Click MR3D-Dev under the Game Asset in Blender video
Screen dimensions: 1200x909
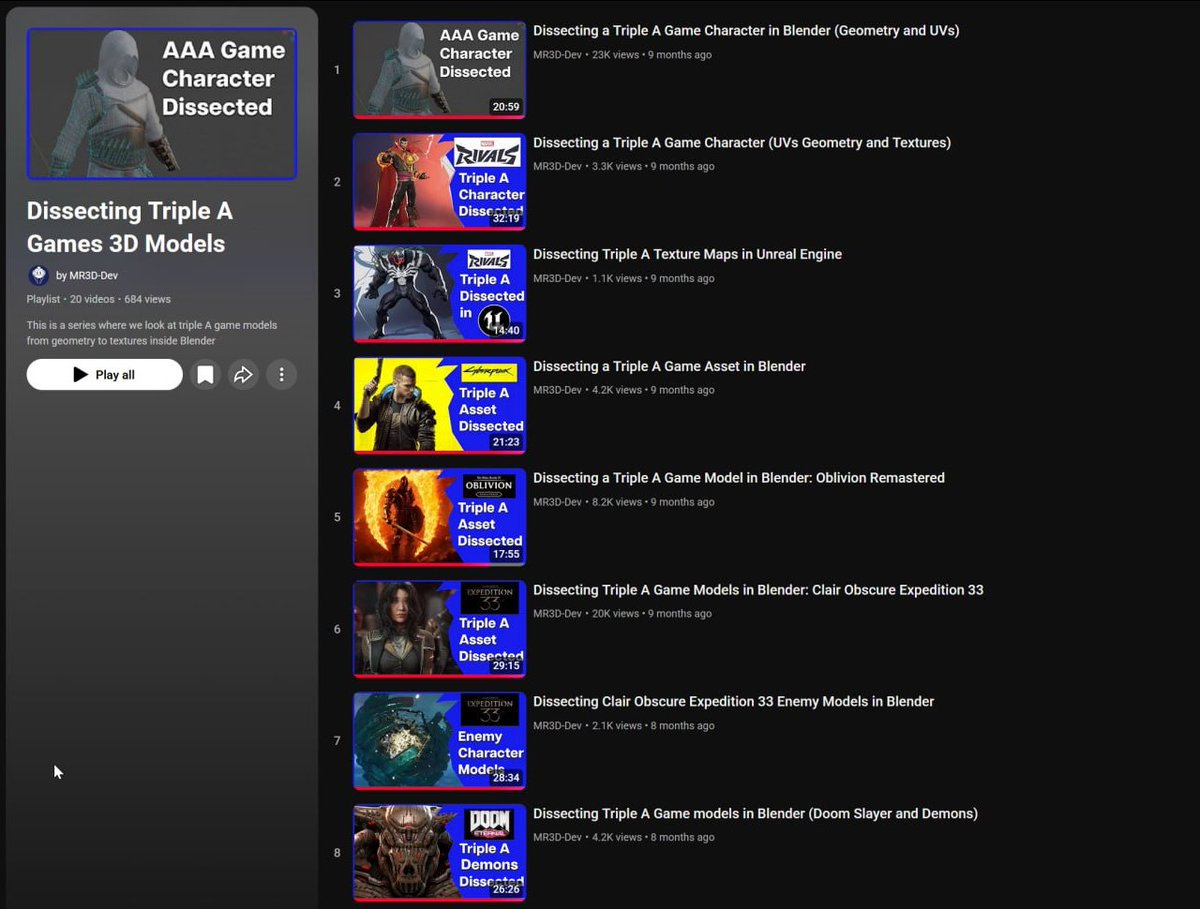[x=557, y=391]
